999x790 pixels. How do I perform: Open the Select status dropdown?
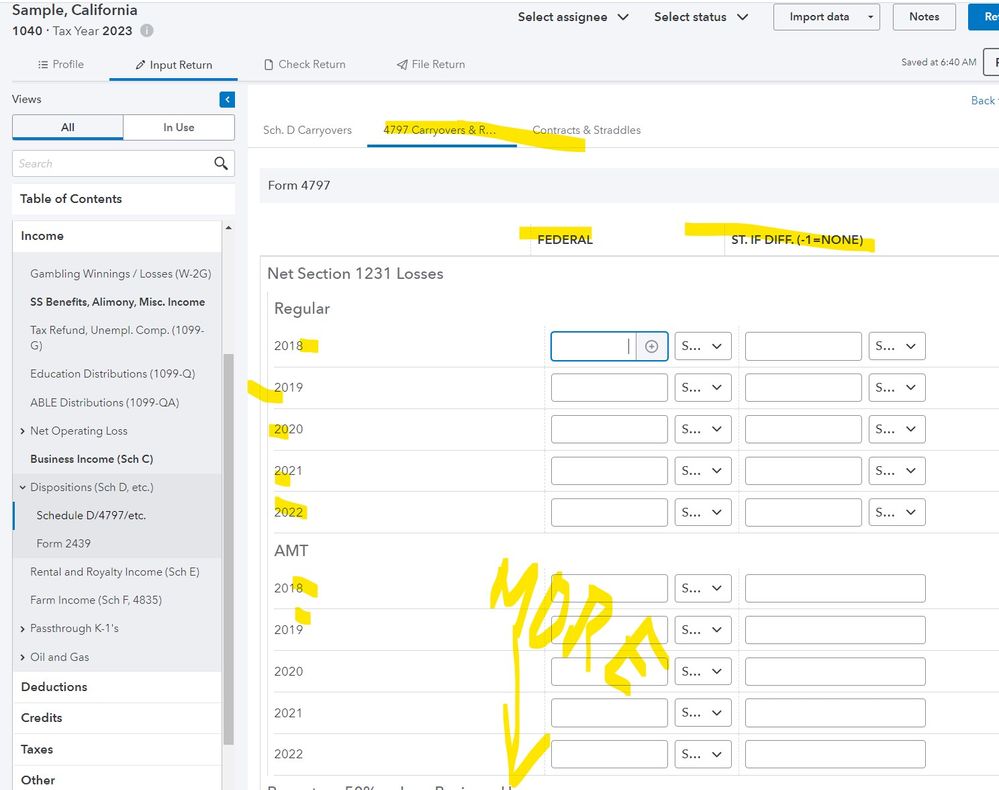701,17
